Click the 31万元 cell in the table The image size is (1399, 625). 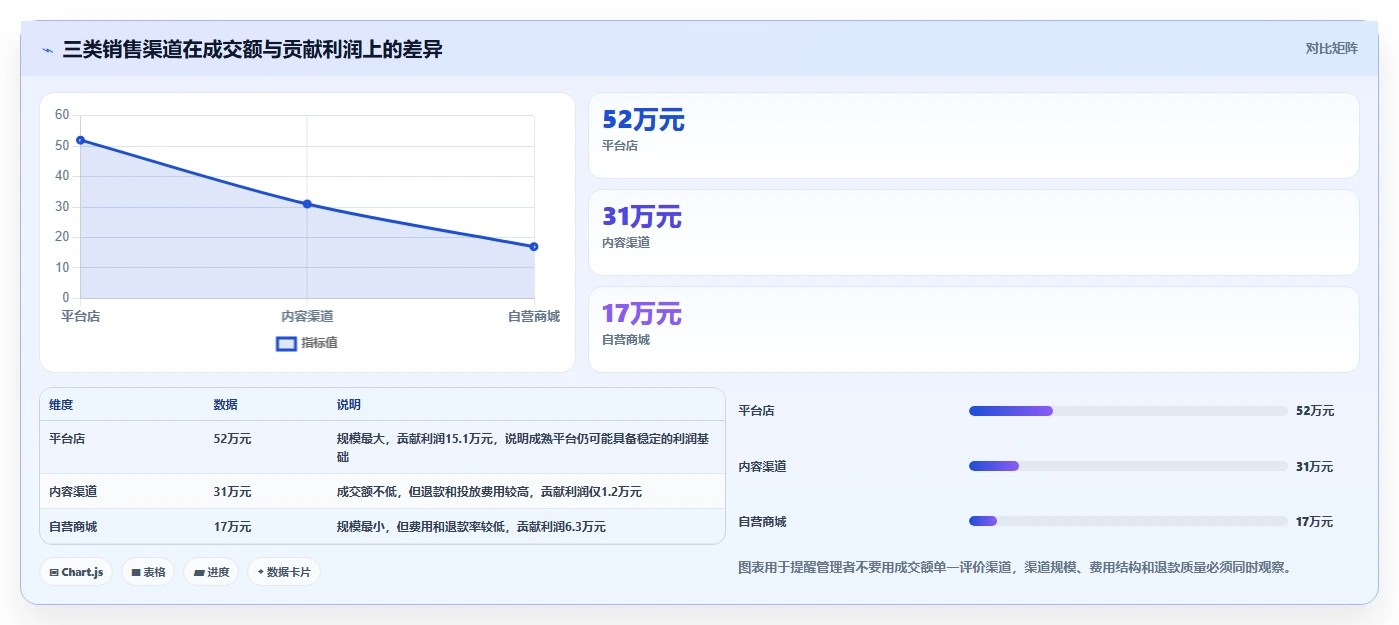pos(232,491)
